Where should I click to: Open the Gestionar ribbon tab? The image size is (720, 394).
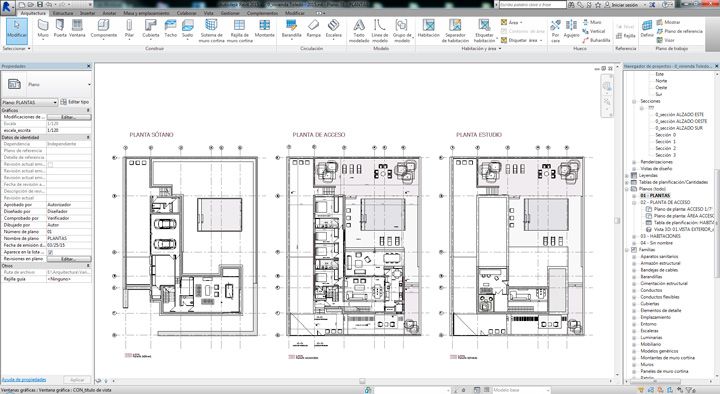(x=230, y=13)
